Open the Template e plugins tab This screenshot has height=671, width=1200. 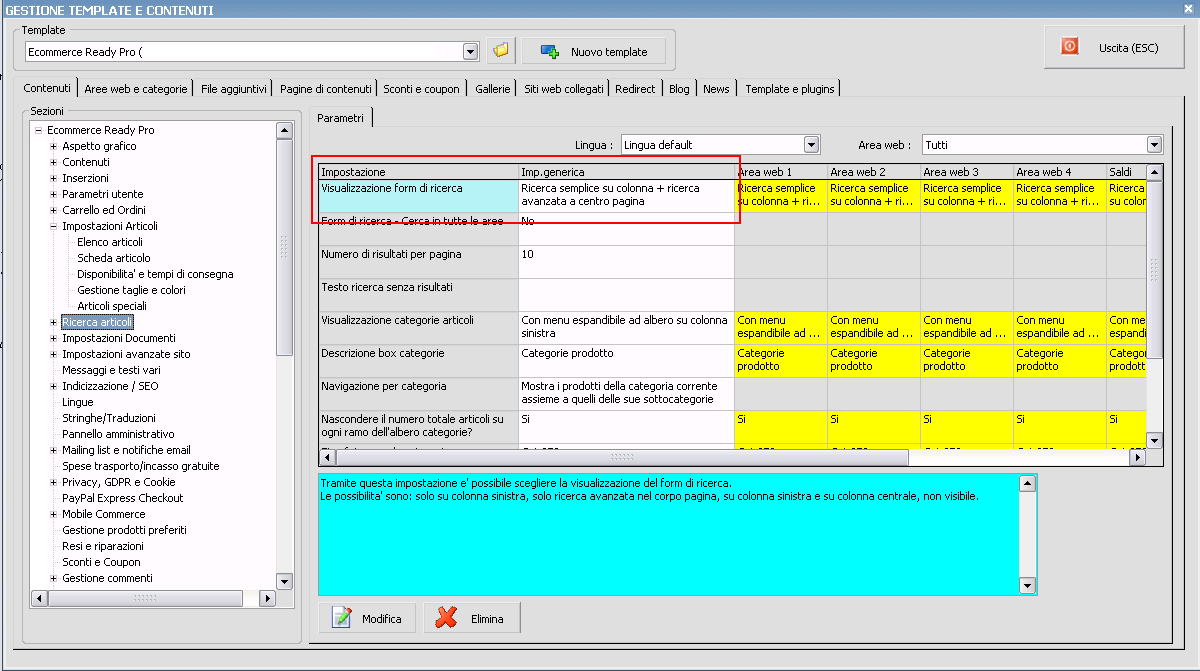789,89
